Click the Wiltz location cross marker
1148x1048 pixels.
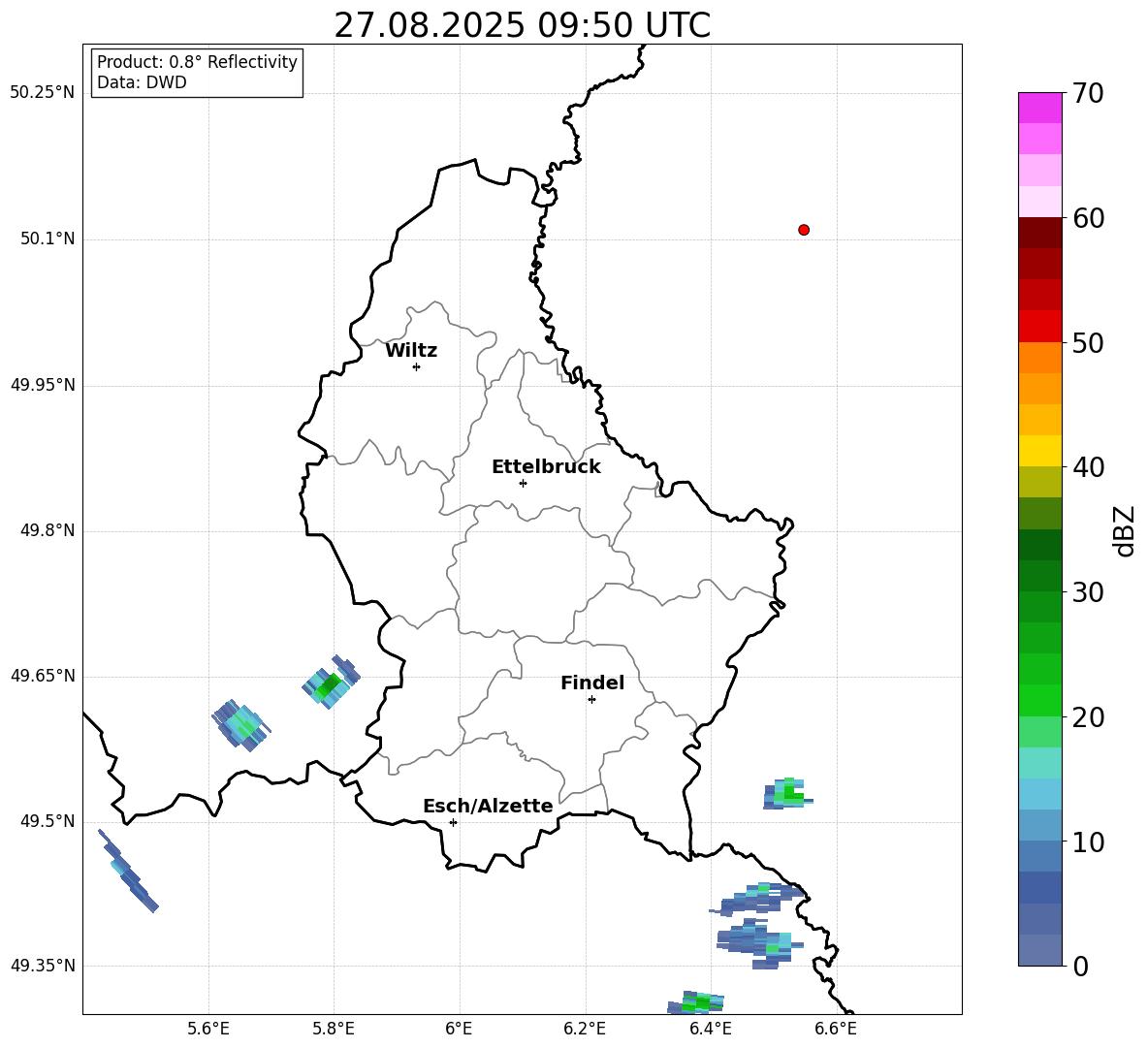(x=416, y=366)
